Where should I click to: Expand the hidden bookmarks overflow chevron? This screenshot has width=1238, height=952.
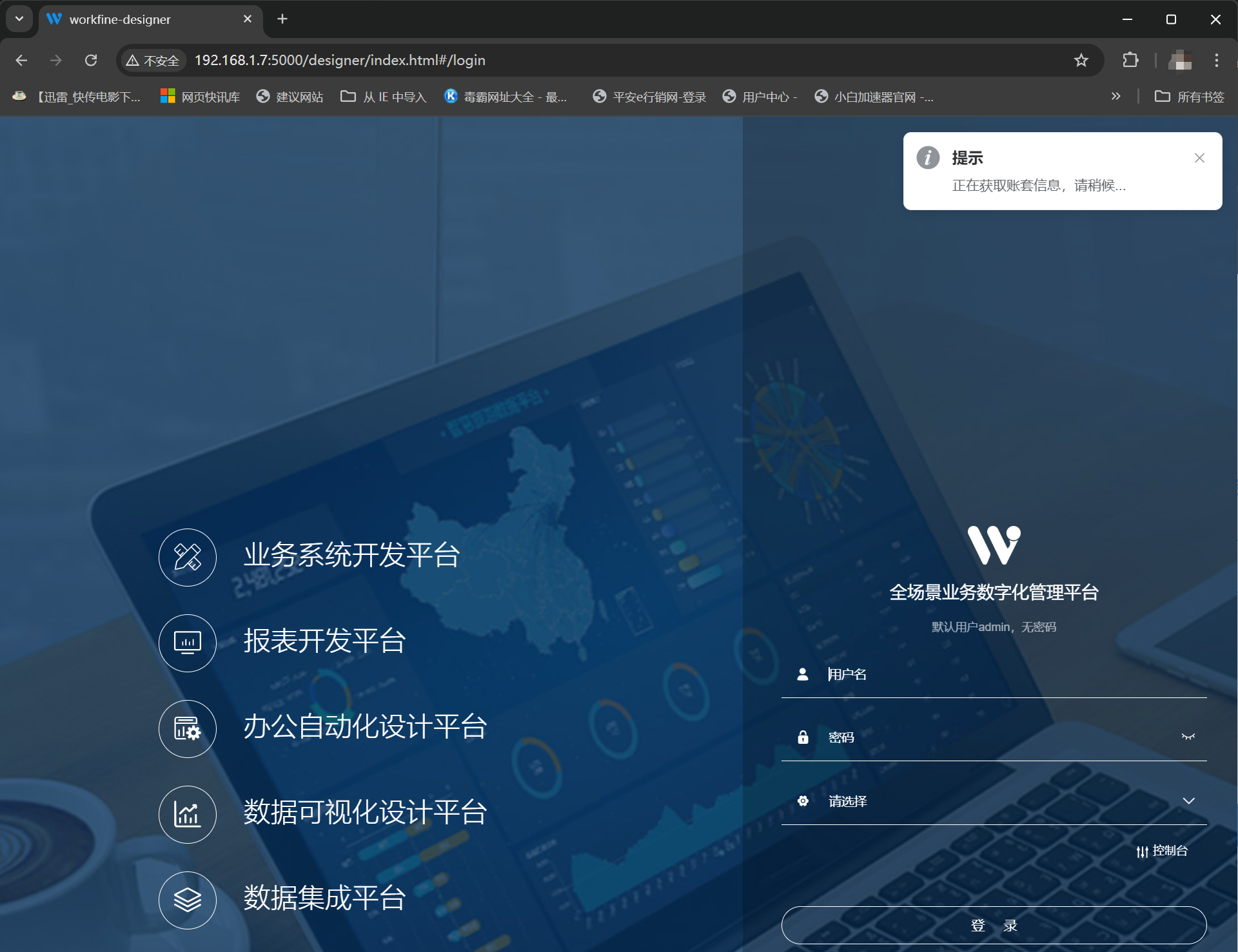click(1115, 96)
